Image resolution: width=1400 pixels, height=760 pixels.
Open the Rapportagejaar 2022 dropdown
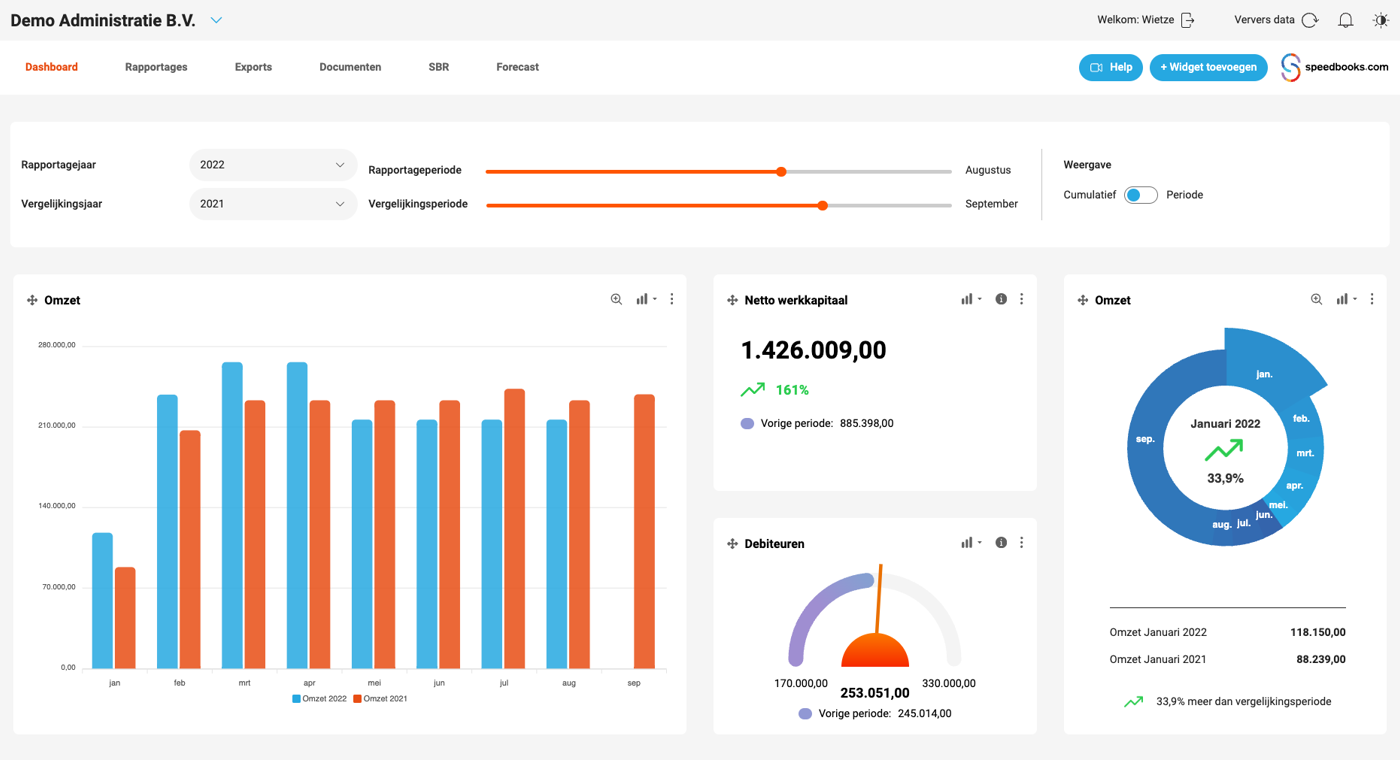[272, 165]
